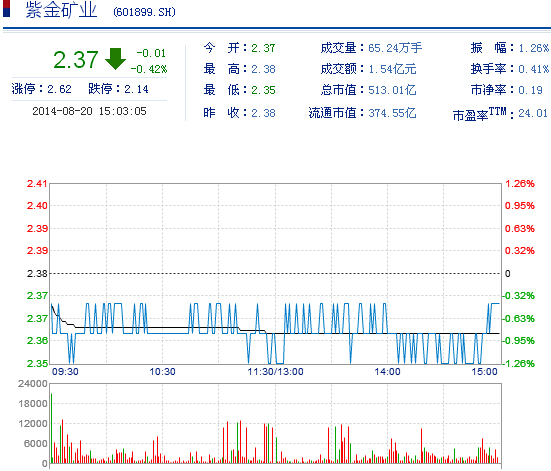Click the 14:00 time axis marker
The height and width of the screenshot is (471, 551).
(x=387, y=372)
